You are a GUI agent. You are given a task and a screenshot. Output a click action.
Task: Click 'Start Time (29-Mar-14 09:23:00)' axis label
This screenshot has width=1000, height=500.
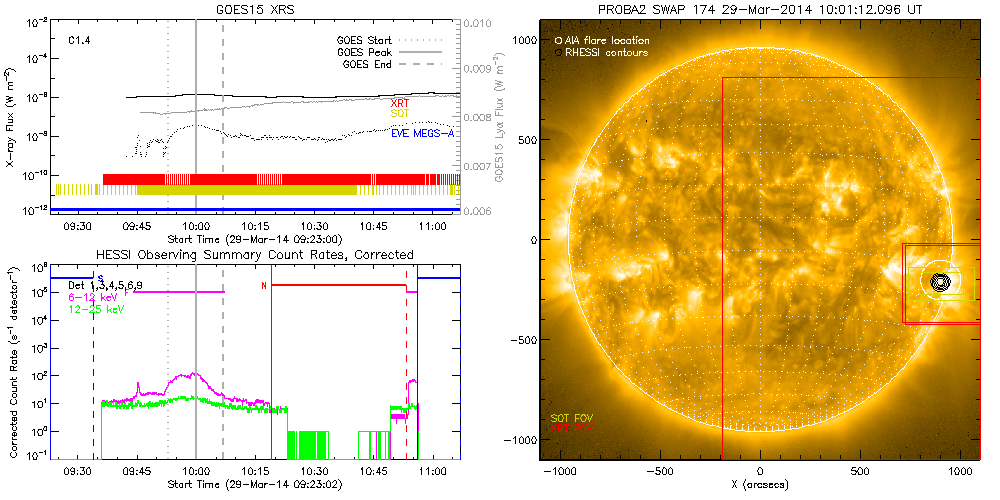click(254, 240)
